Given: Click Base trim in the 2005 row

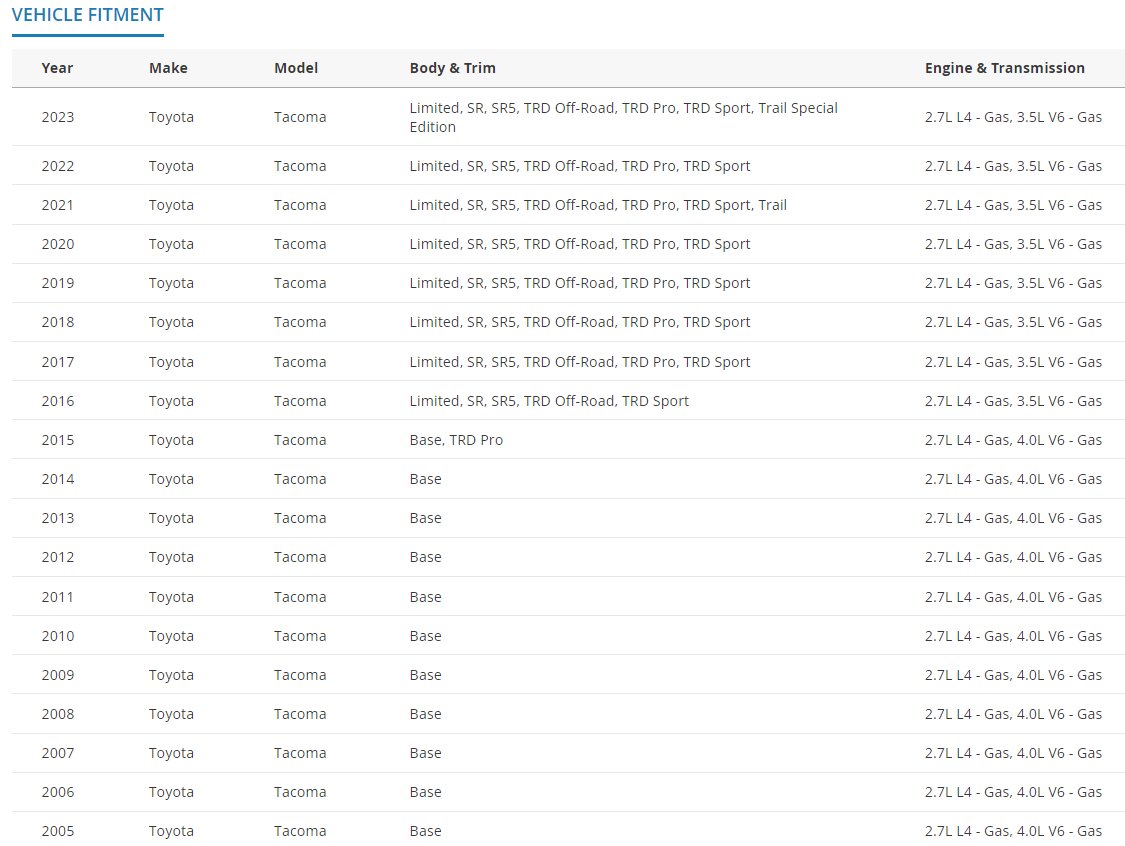Looking at the screenshot, I should tap(425, 831).
